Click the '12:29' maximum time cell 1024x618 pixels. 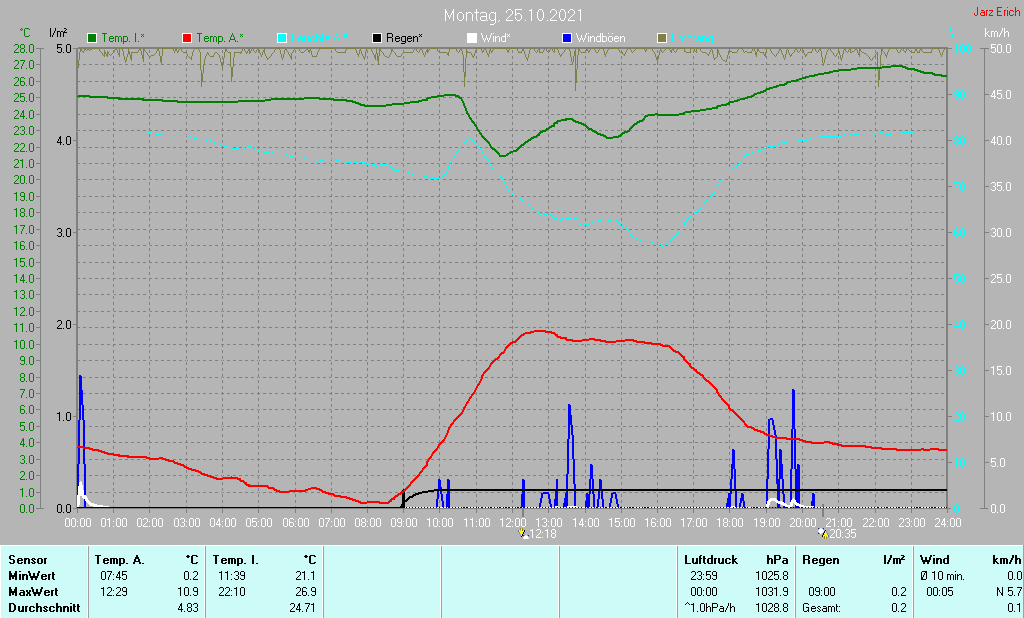[114, 591]
